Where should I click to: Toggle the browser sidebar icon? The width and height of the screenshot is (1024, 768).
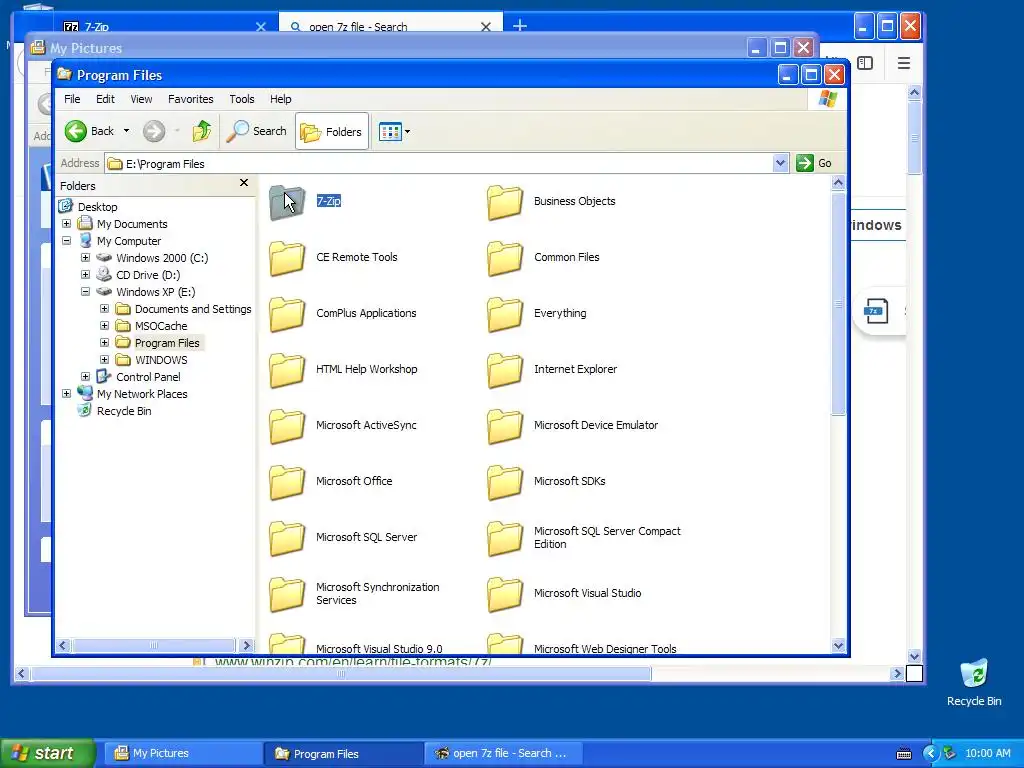[865, 63]
